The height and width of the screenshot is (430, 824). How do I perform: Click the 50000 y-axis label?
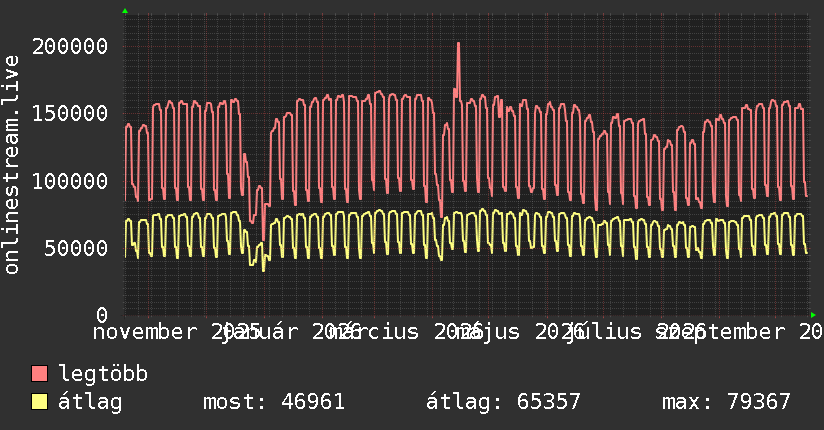76,248
